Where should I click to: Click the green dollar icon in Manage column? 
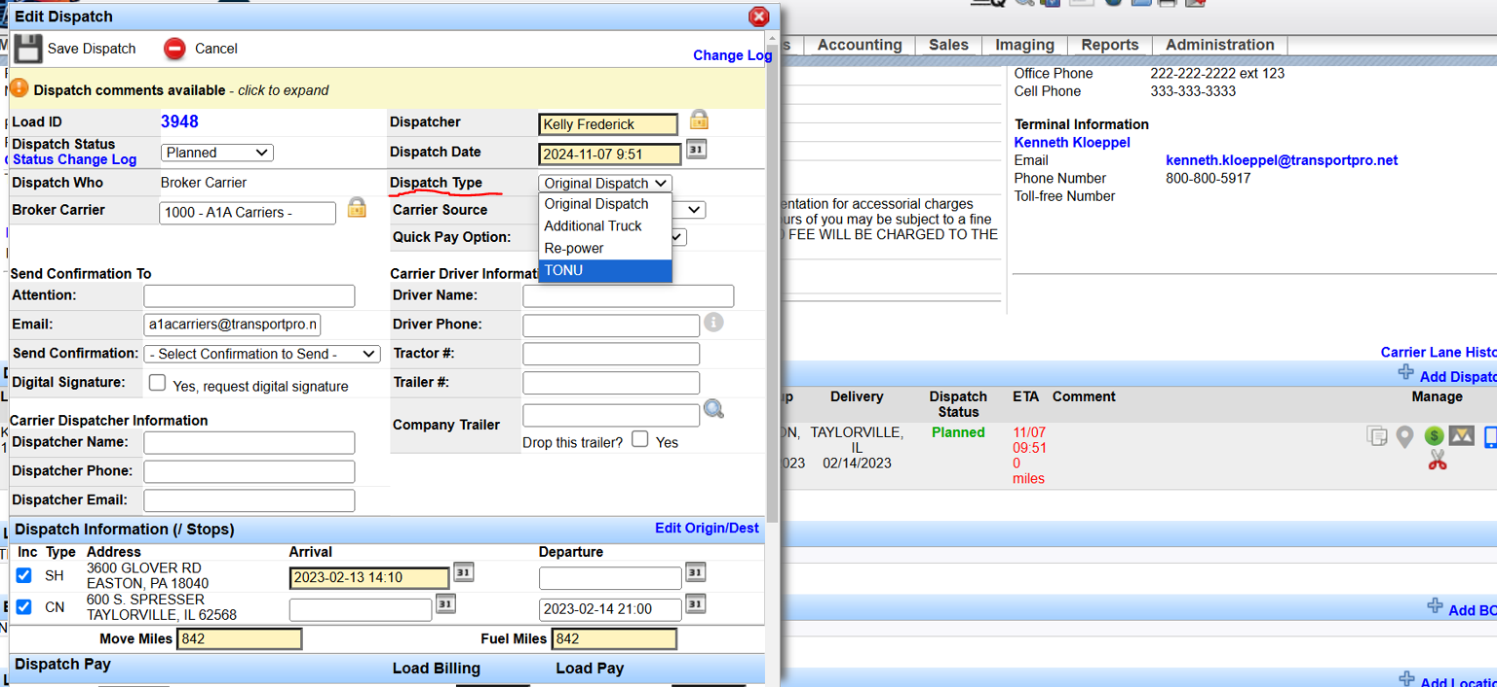[x=1434, y=436]
